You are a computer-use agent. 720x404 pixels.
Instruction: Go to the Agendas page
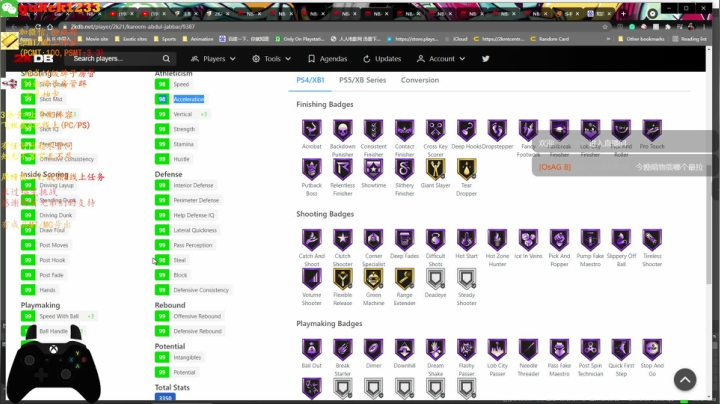point(327,59)
